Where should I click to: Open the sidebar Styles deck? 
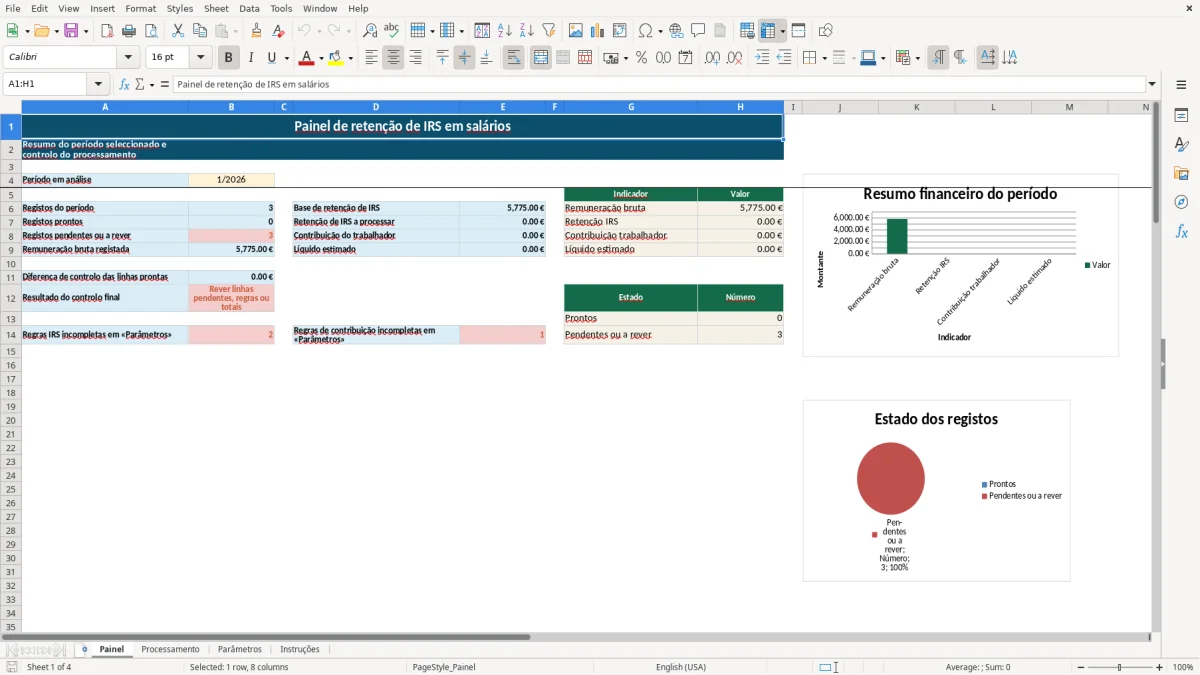pyautogui.click(x=1181, y=145)
